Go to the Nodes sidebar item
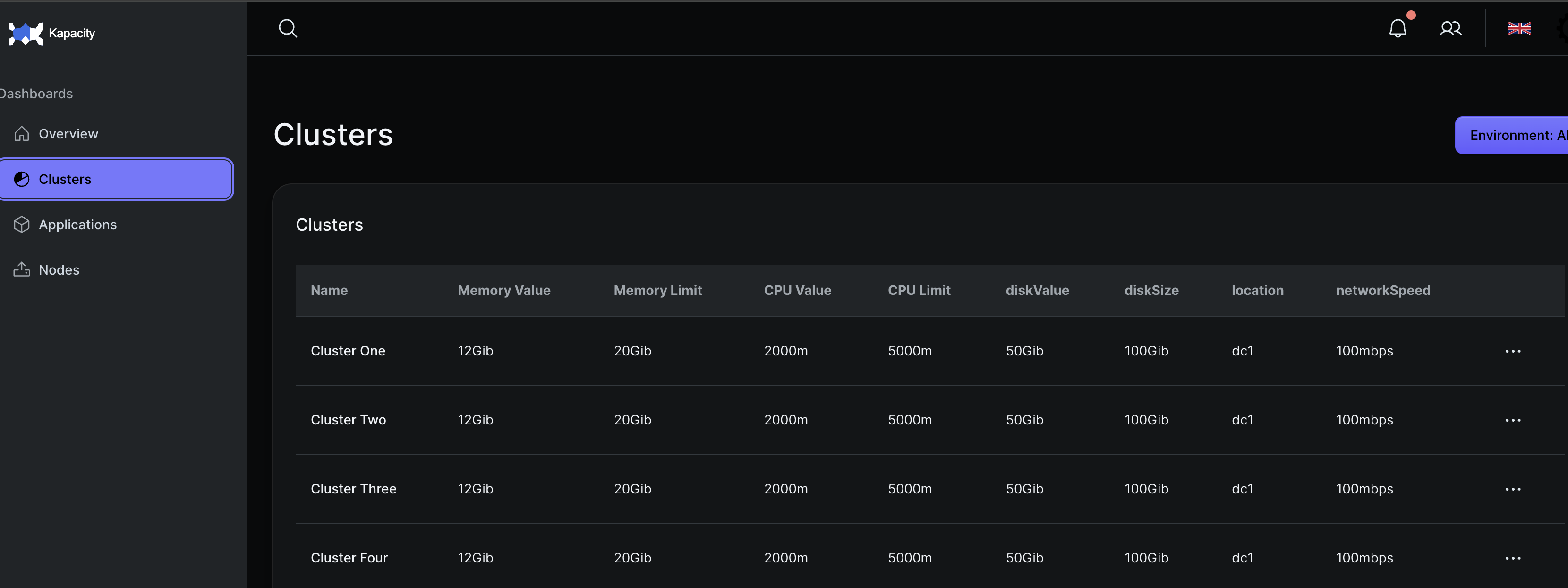This screenshot has width=1568, height=588. click(x=59, y=270)
